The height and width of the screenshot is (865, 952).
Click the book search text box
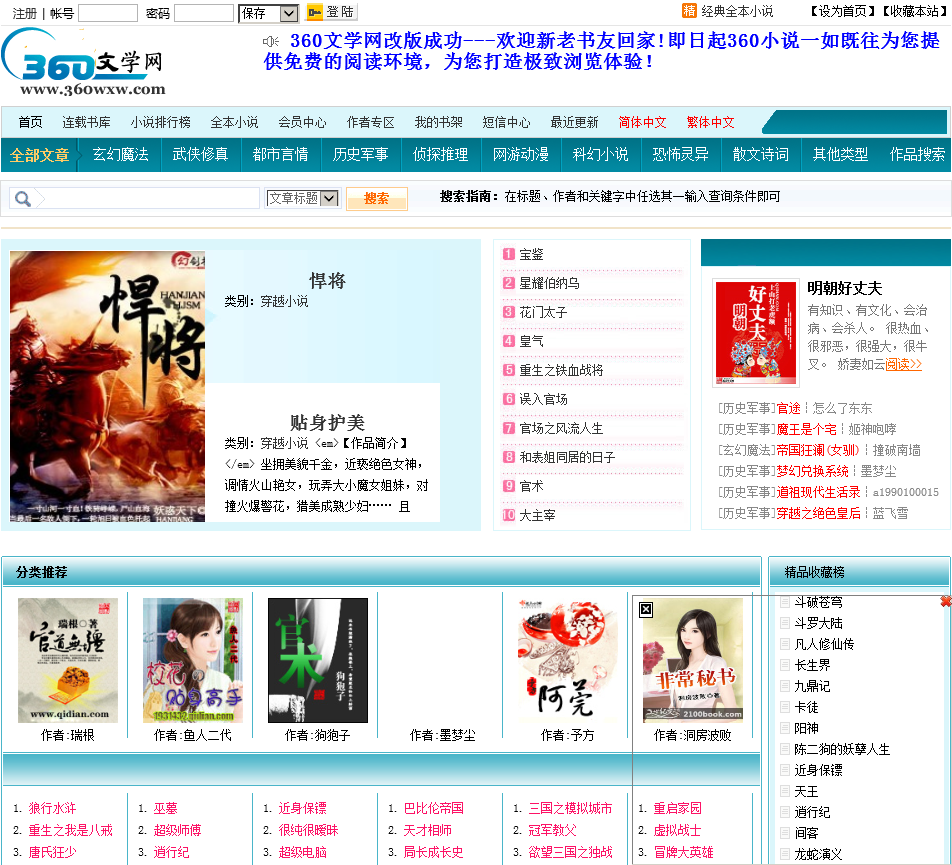pos(152,198)
